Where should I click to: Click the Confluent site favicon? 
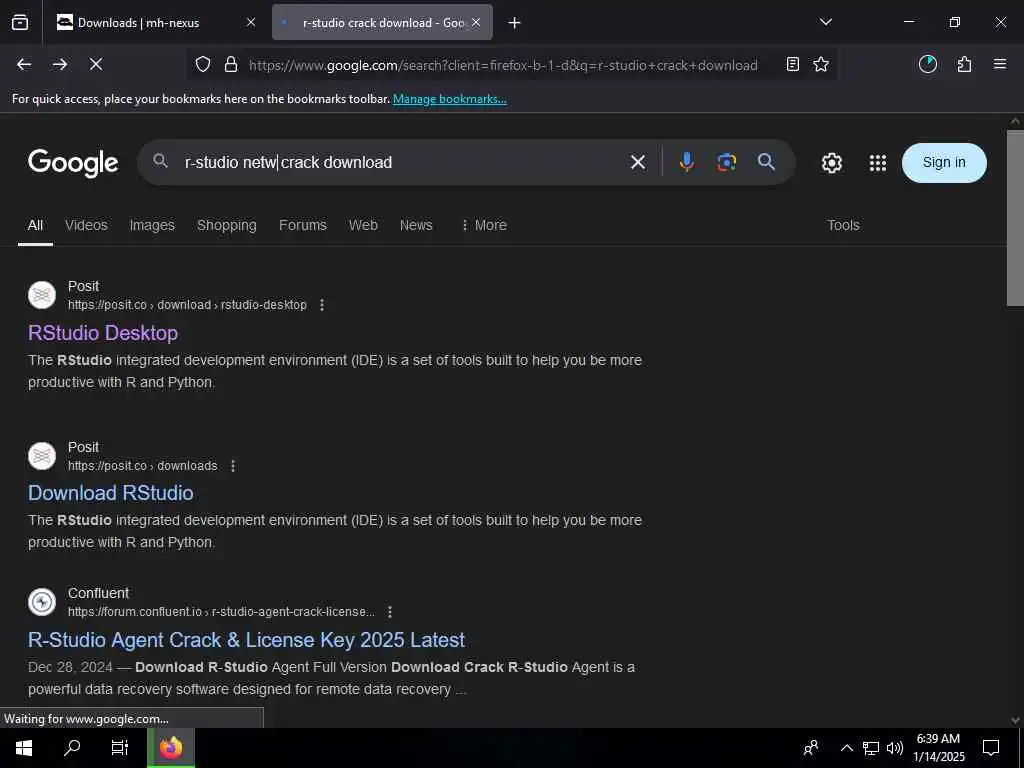(x=42, y=602)
